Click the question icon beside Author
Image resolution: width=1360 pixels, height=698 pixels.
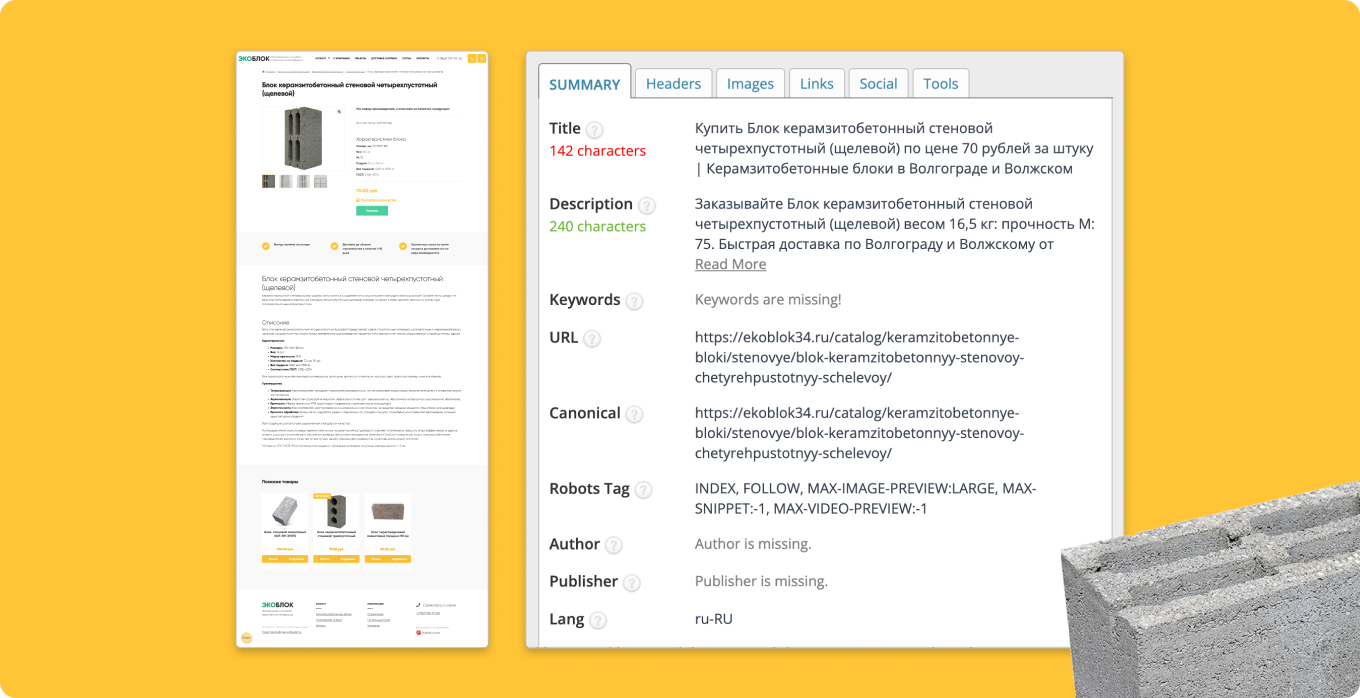613,545
